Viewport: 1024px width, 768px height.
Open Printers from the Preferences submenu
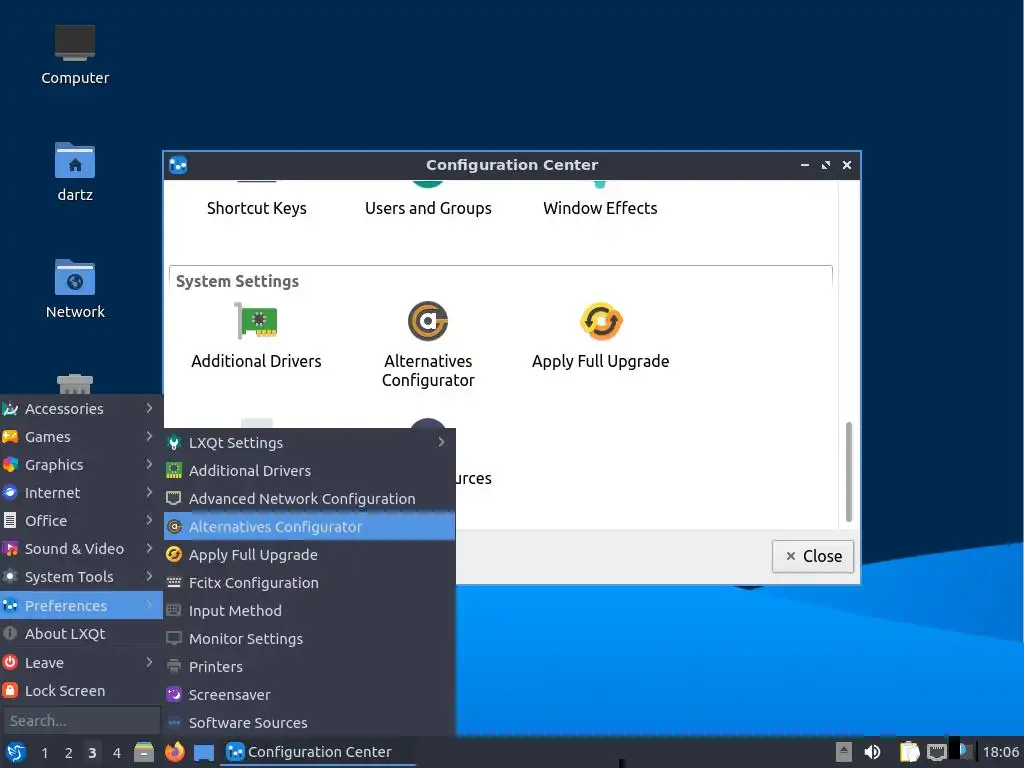click(310, 667)
